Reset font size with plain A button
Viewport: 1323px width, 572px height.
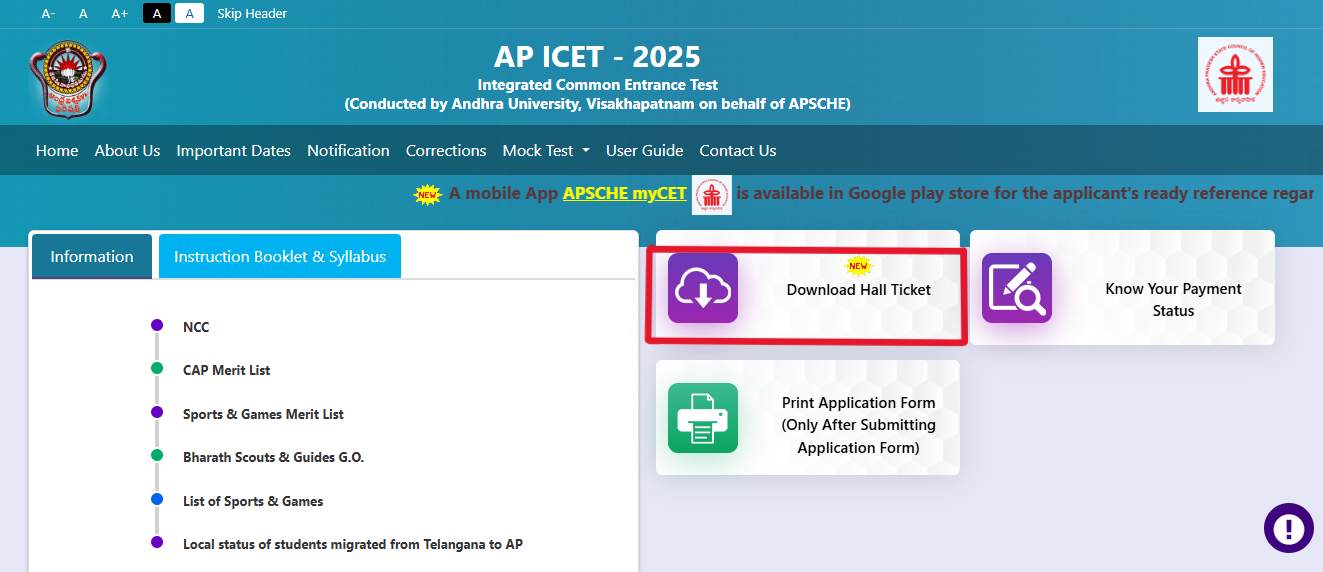83,13
